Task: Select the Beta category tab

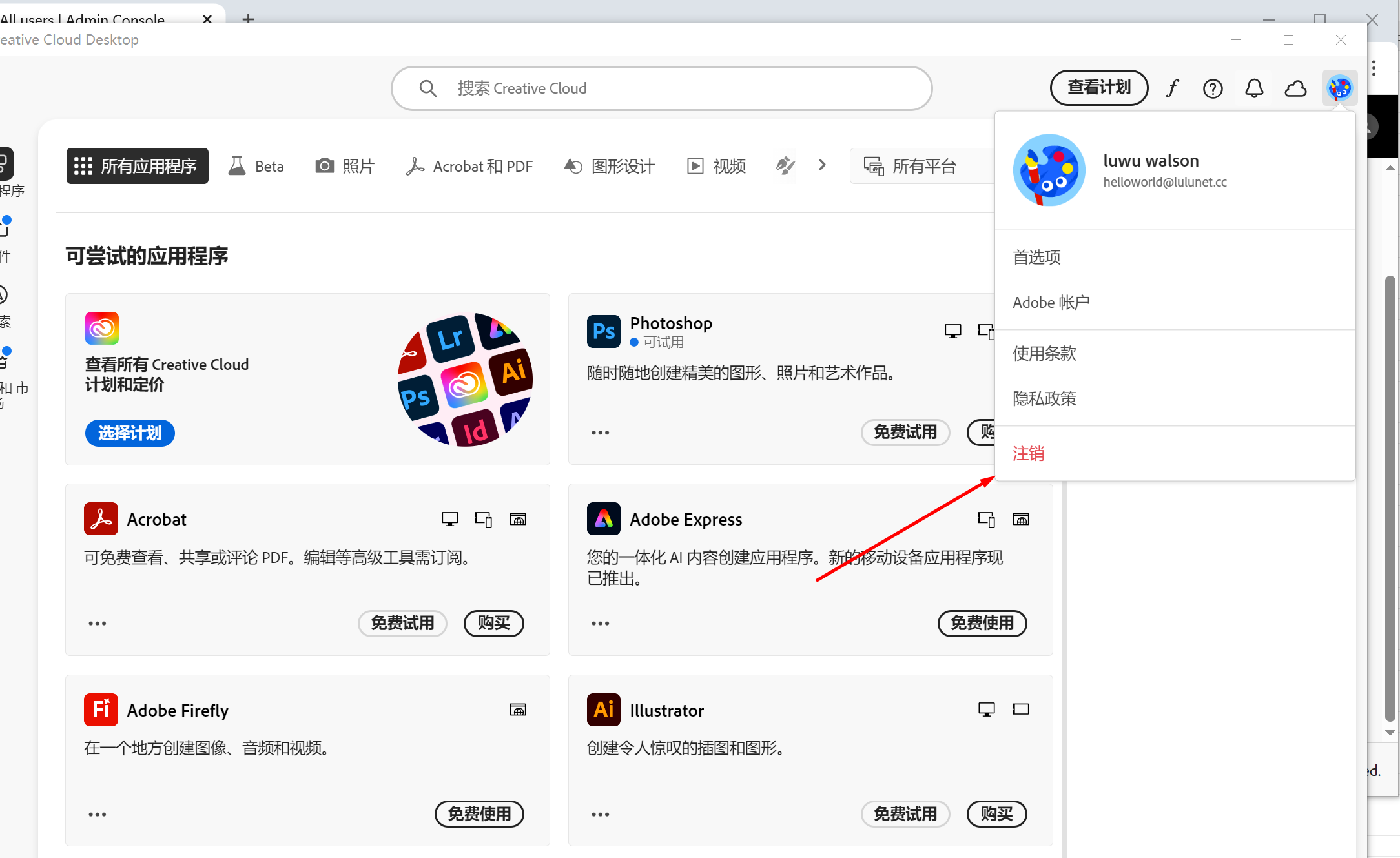Action: (256, 166)
